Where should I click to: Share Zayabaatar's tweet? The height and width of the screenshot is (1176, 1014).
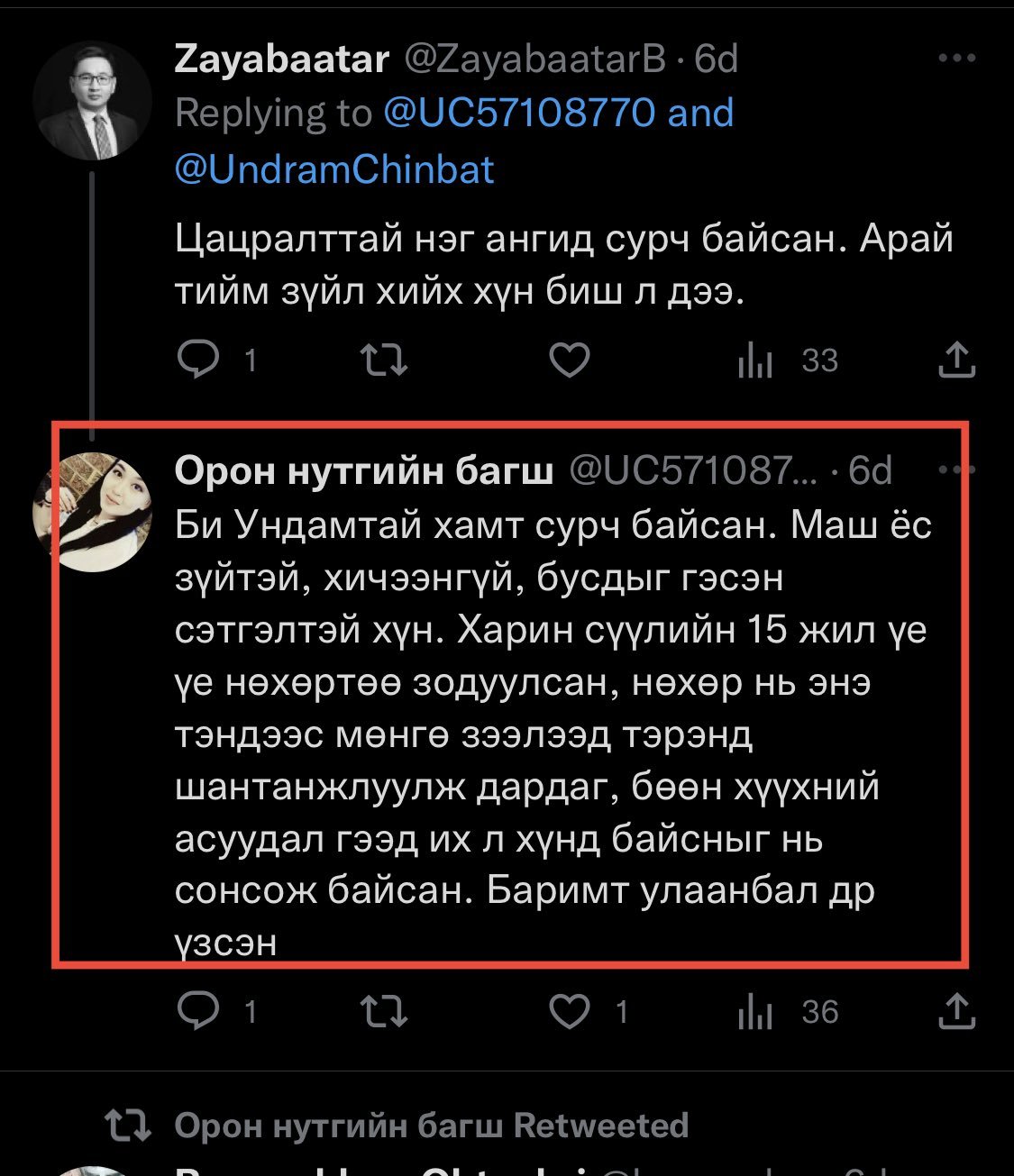[x=957, y=360]
